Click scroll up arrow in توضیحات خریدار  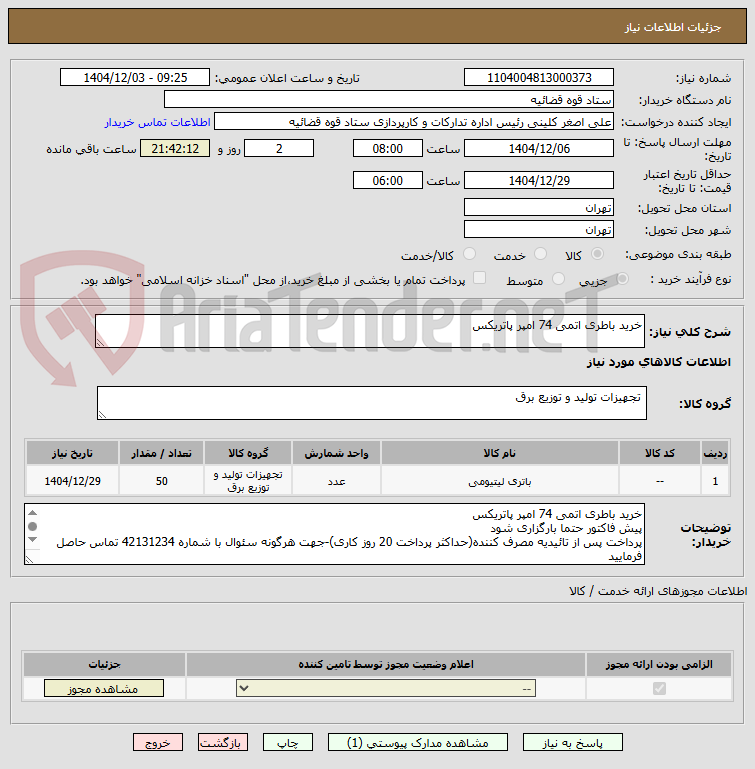32,513
